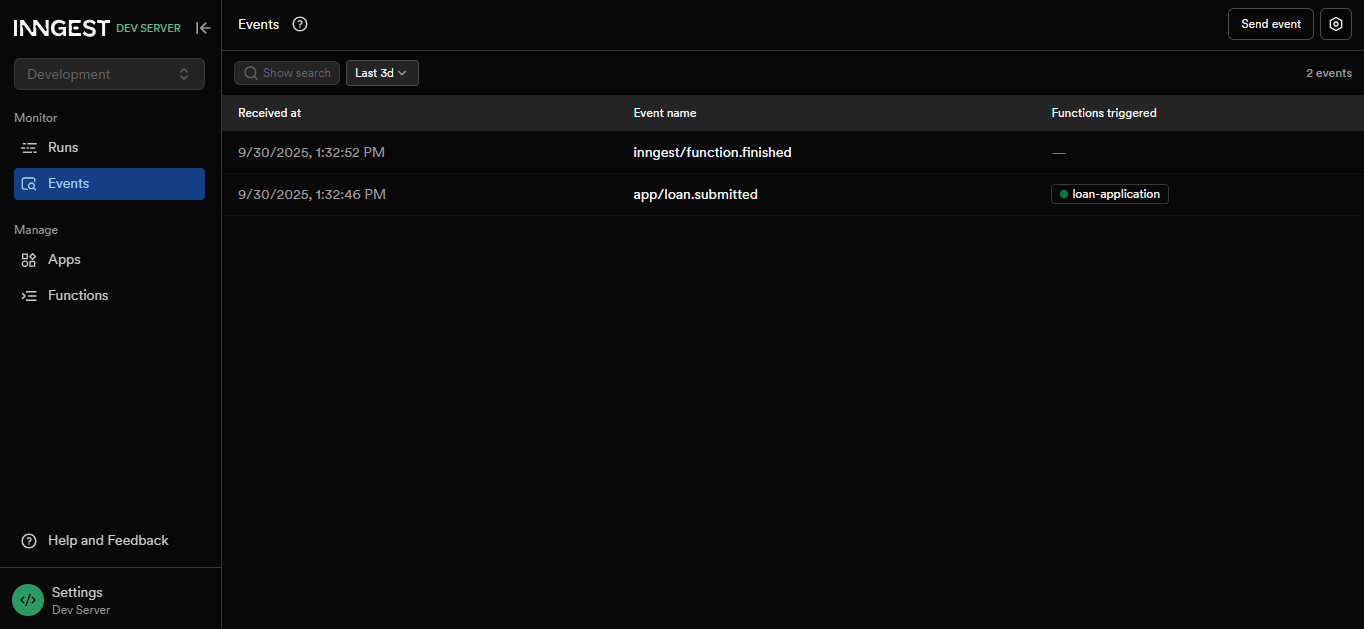Open the Last 3d time range dropdown
1364x629 pixels.
(x=382, y=72)
